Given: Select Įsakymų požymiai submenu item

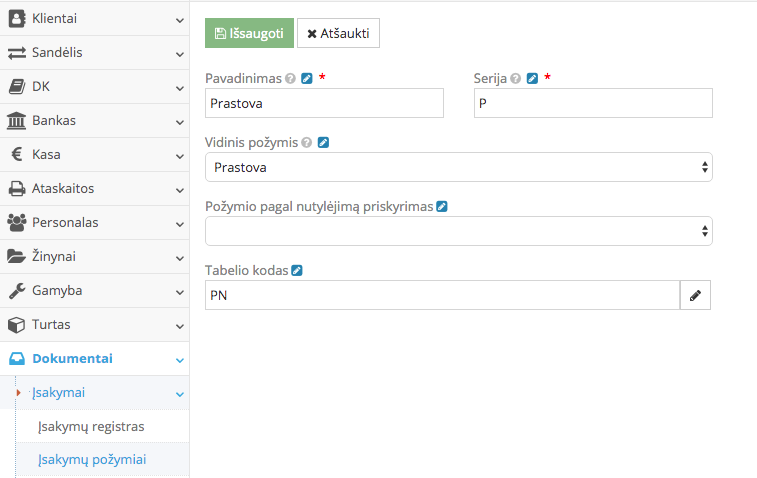Looking at the screenshot, I should pyautogui.click(x=92, y=460).
